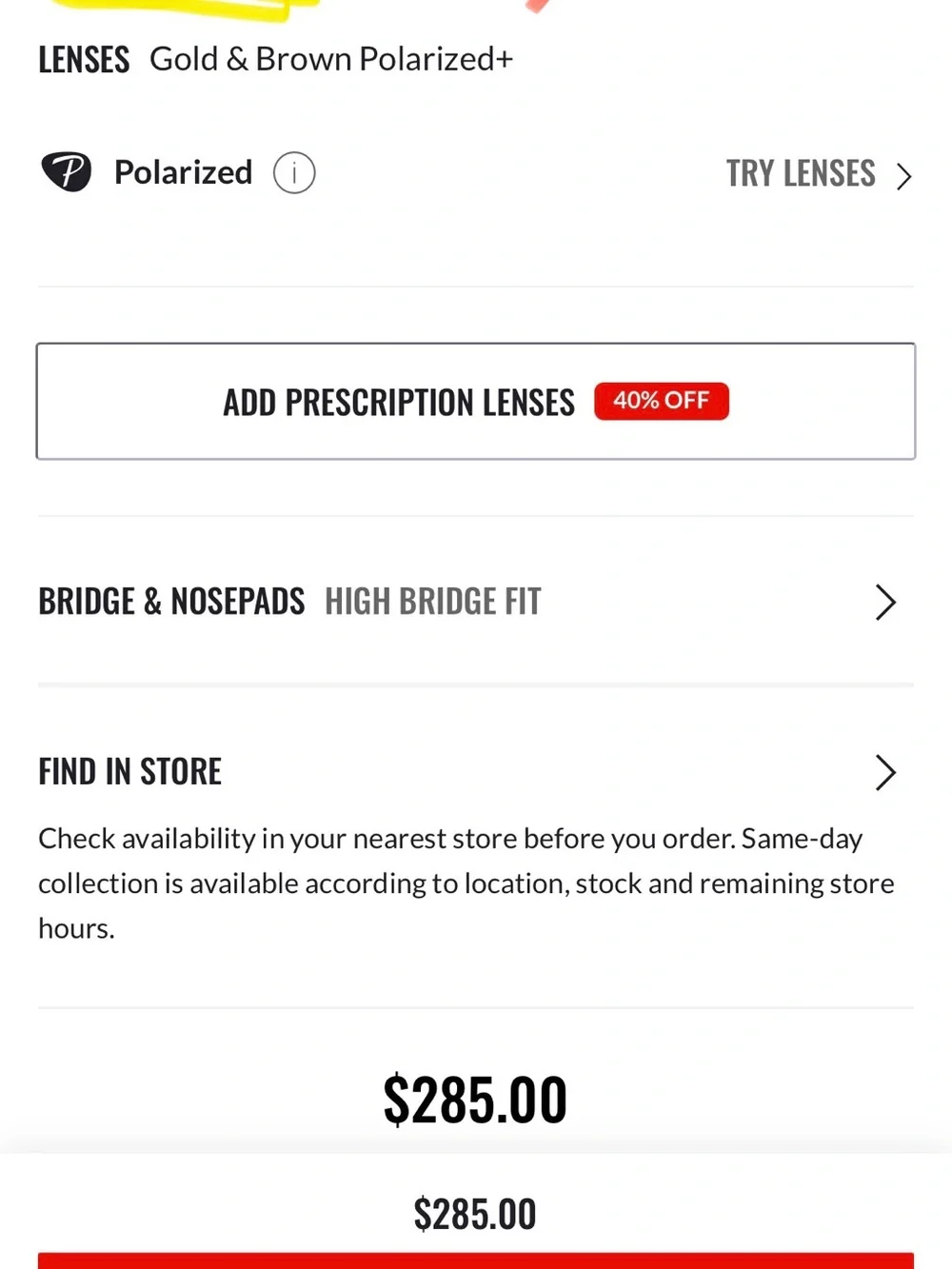Click ADD PRESCRIPTION LENSES button
This screenshot has width=952, height=1269.
coord(476,401)
